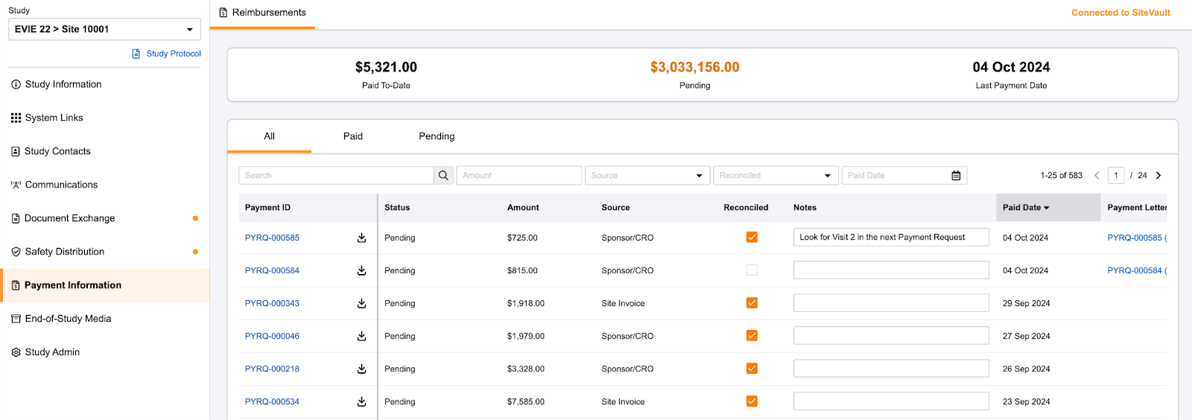
Task: Go to previous page arrow
Action: point(1097,175)
